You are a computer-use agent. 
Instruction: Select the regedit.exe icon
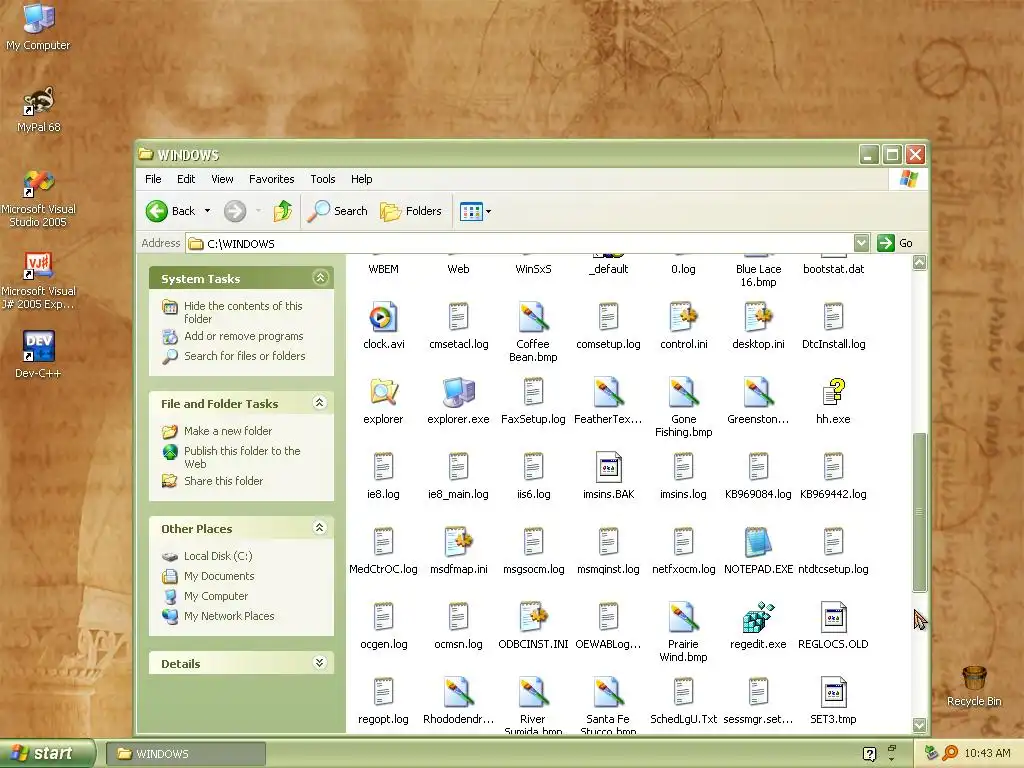(758, 617)
